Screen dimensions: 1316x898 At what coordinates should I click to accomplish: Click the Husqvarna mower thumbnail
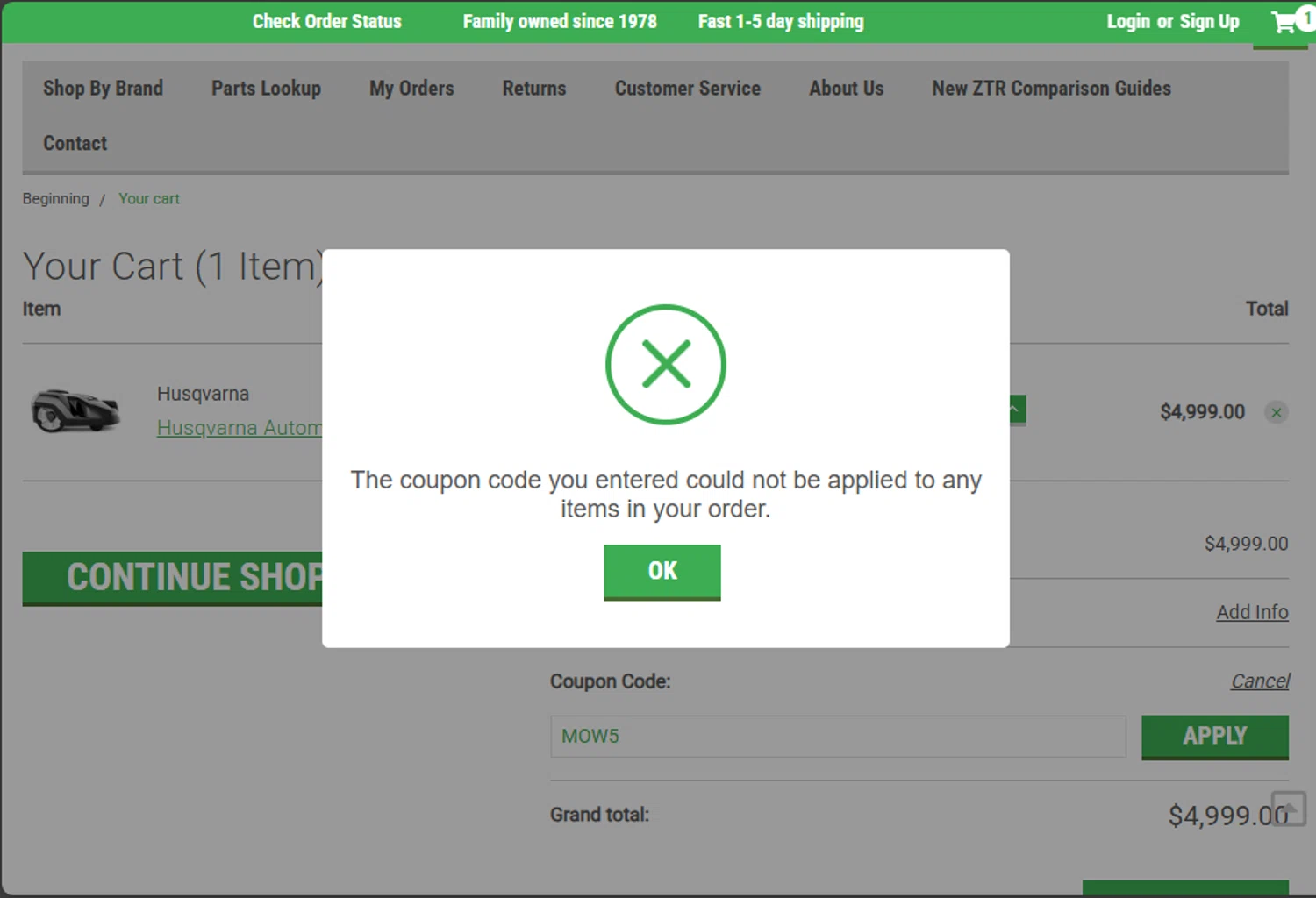75,410
